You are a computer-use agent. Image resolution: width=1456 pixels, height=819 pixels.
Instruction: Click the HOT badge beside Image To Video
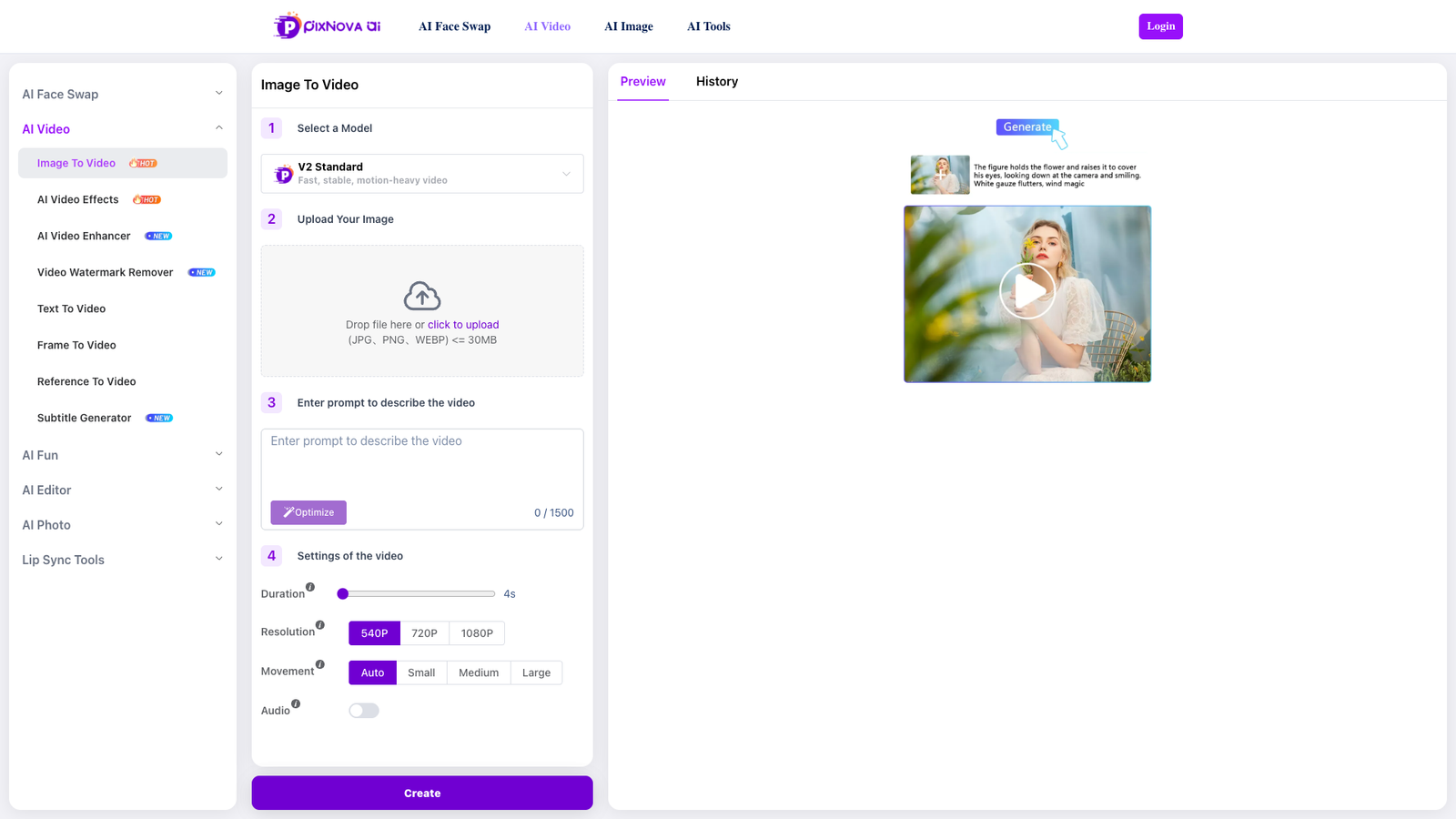(143, 164)
